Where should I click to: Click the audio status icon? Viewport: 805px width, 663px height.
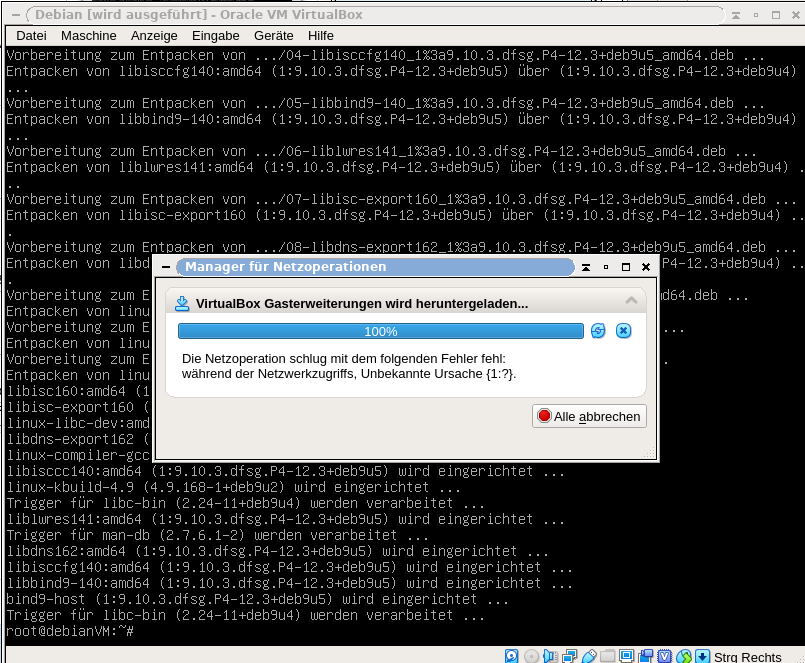pos(550,656)
